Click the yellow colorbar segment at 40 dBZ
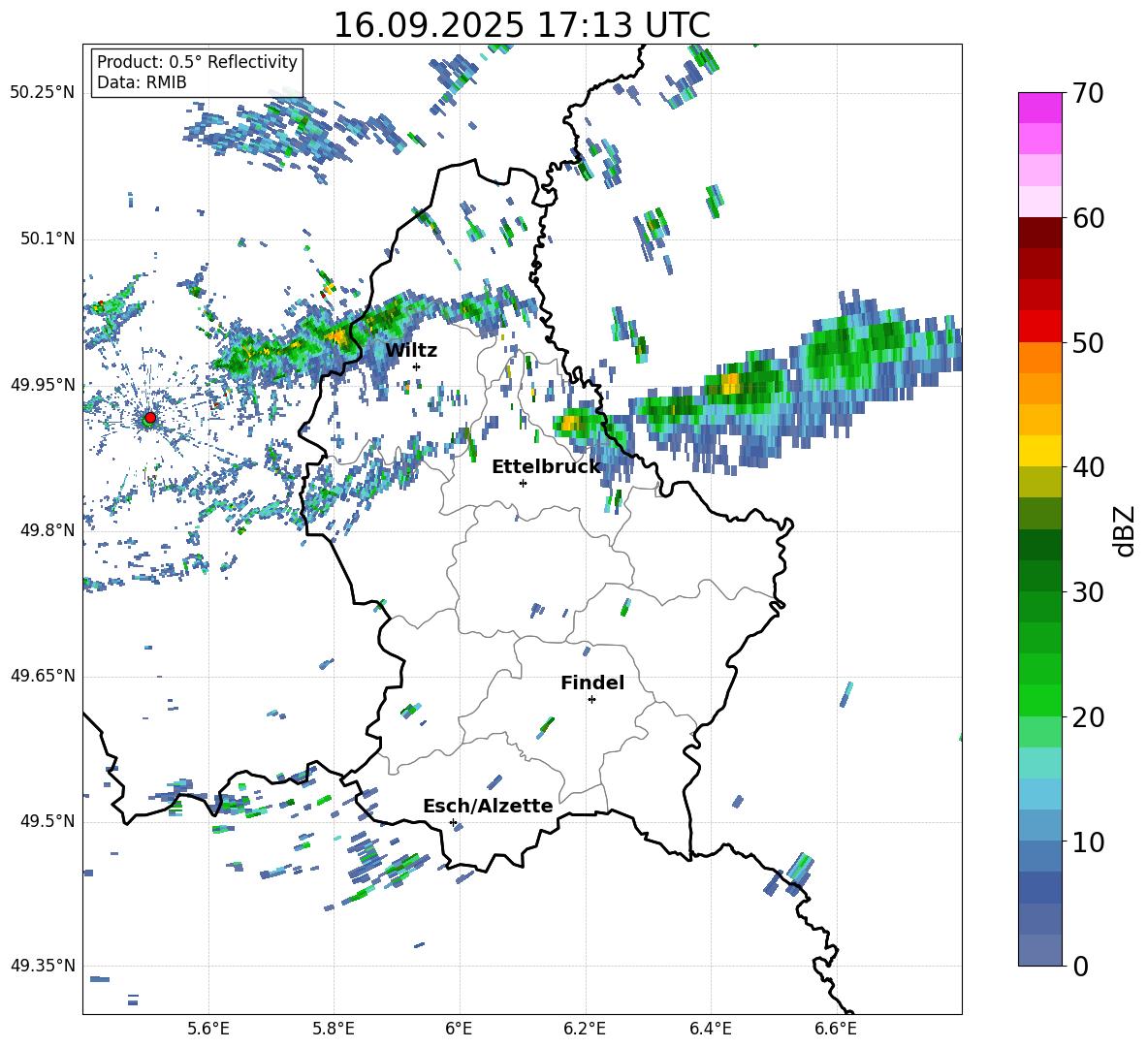Viewport: 1148px width, 1048px height. (x=1039, y=451)
